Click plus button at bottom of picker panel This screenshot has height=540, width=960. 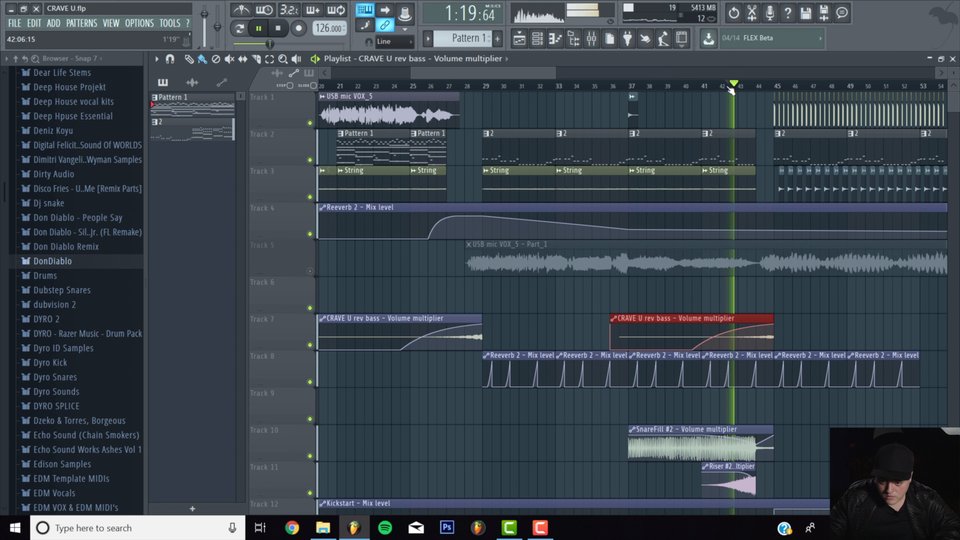(192, 508)
